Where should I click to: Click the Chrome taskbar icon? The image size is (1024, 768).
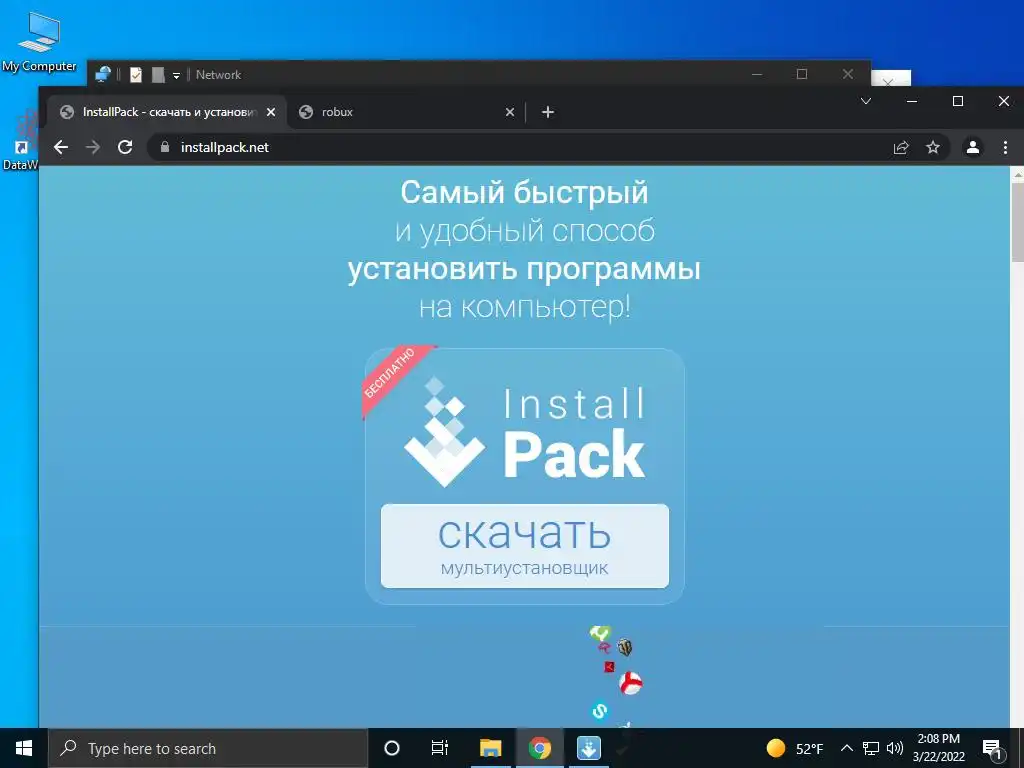[539, 748]
